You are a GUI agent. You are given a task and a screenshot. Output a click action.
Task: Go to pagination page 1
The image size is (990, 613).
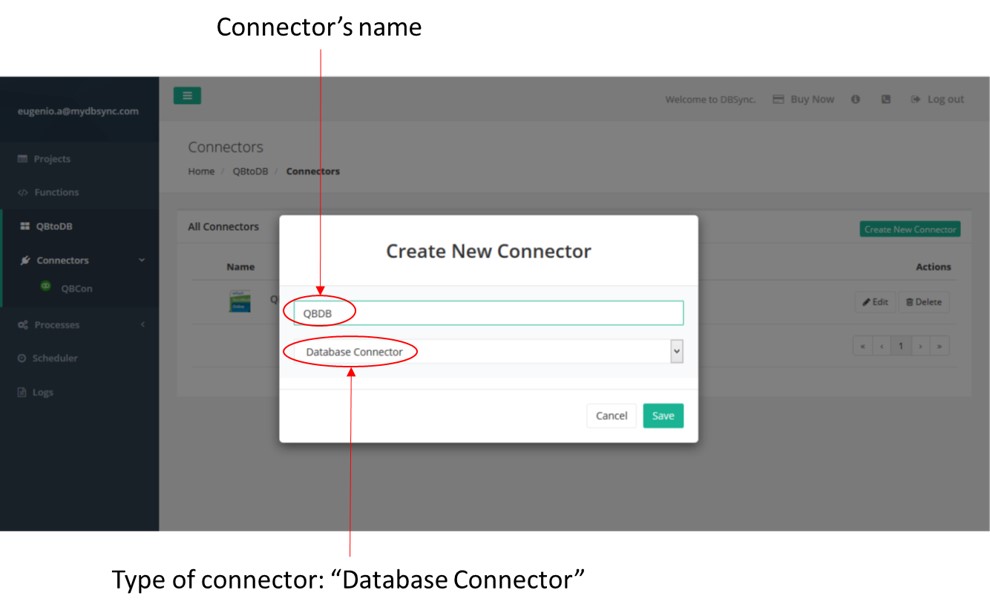[x=901, y=346]
